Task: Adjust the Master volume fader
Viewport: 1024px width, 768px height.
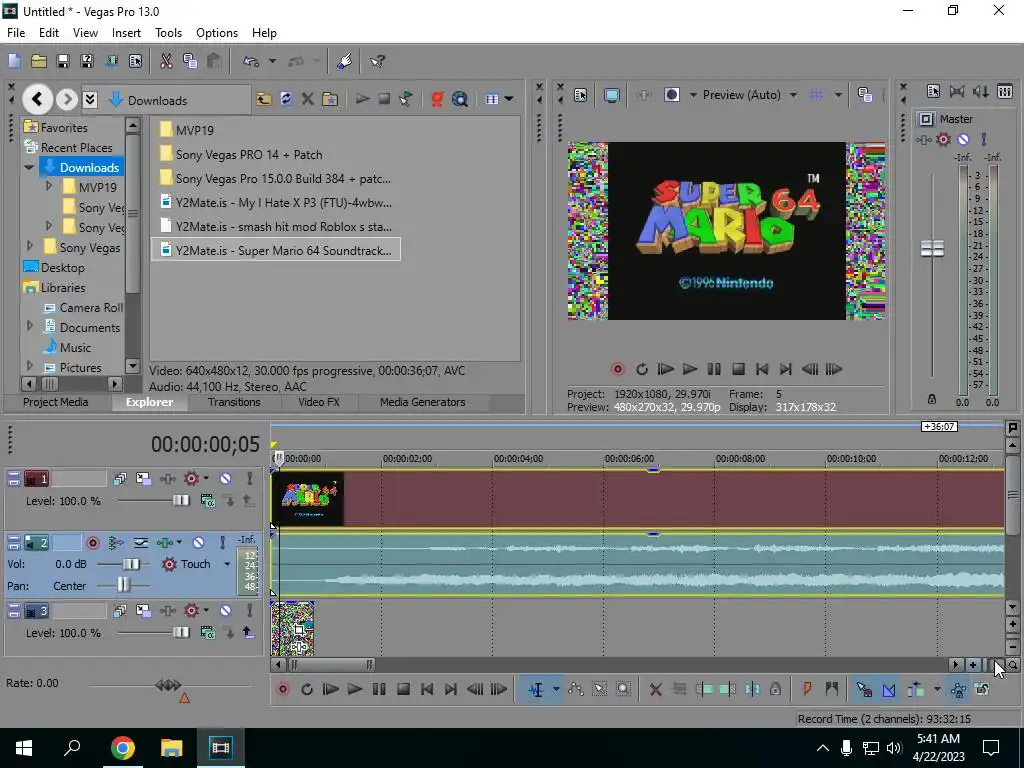Action: click(932, 249)
